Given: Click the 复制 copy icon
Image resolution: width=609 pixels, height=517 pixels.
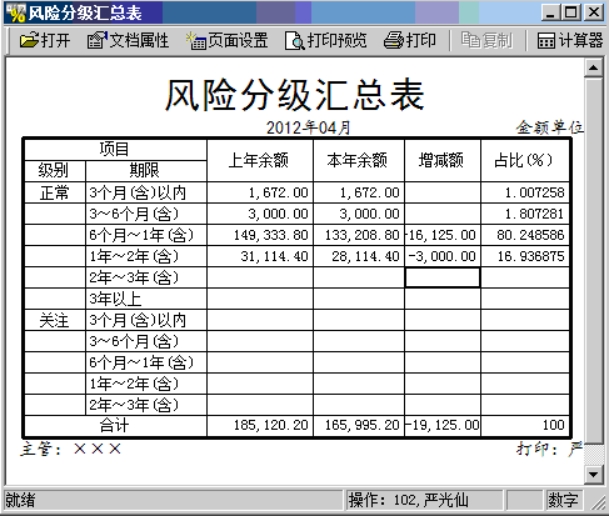Looking at the screenshot, I should (x=470, y=40).
